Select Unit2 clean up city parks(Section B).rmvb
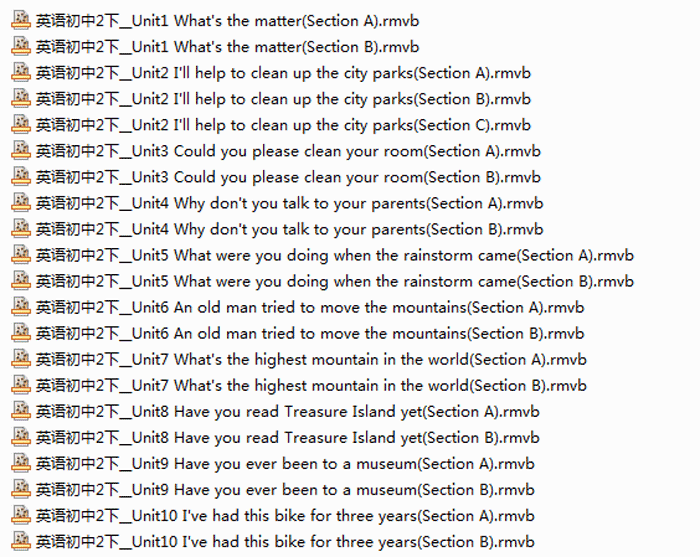 (283, 99)
